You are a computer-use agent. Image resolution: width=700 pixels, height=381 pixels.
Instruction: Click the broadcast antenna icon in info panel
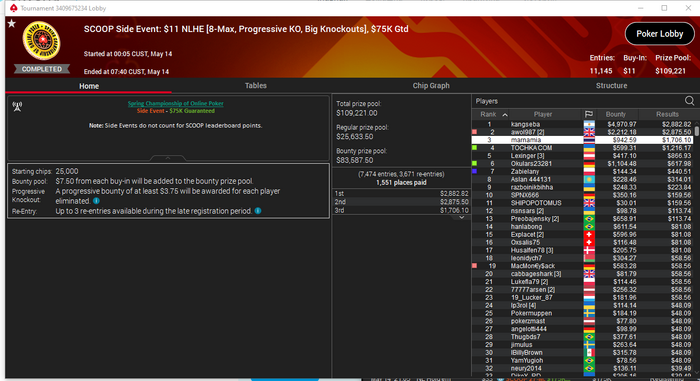(17, 106)
